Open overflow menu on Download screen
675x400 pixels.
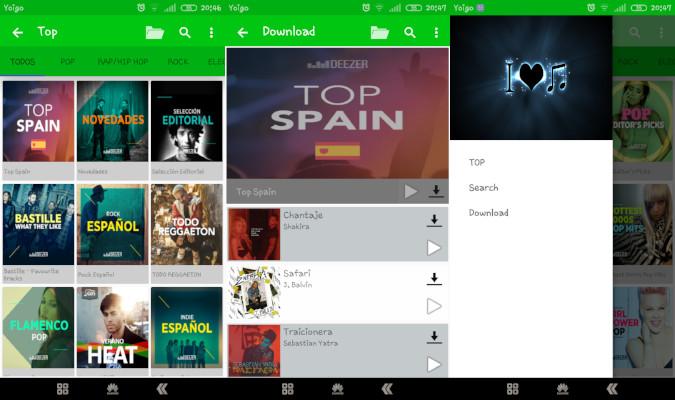point(436,33)
